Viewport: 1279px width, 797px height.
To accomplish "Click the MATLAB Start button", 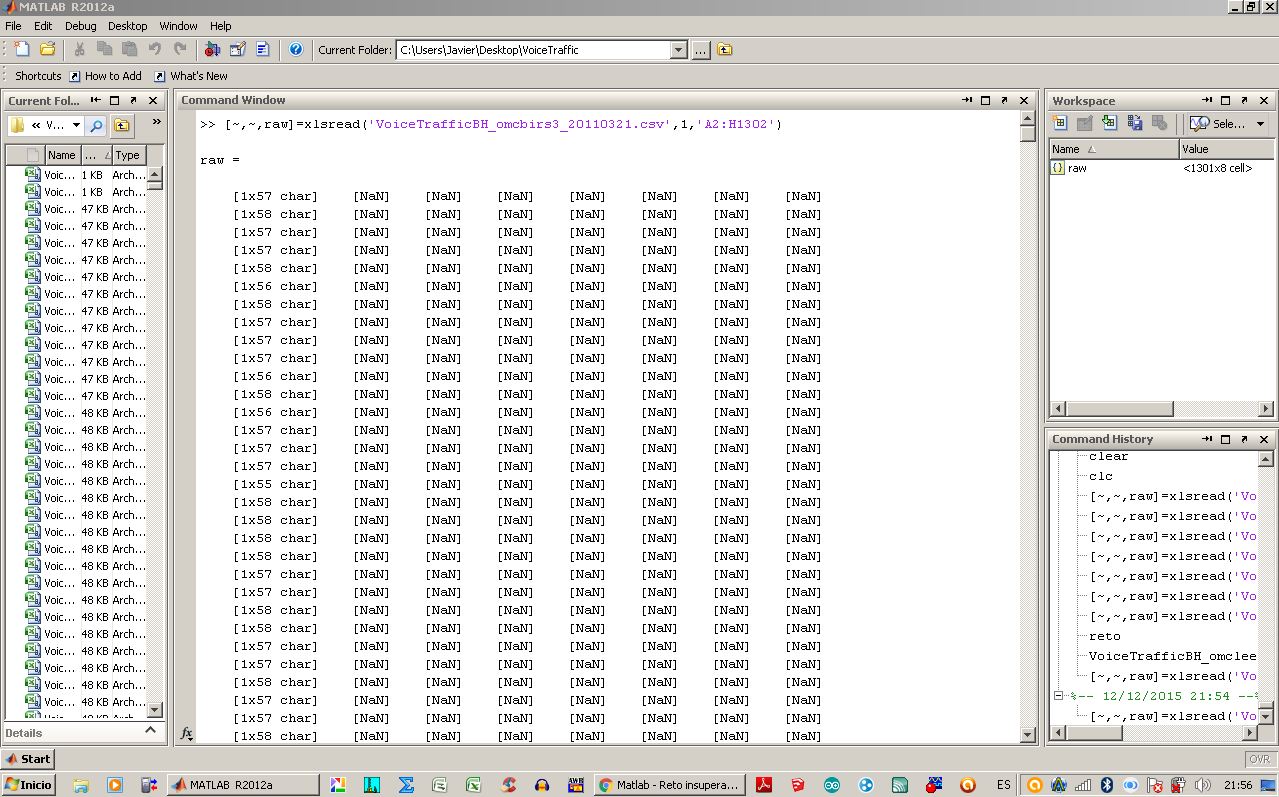I will click(28, 759).
